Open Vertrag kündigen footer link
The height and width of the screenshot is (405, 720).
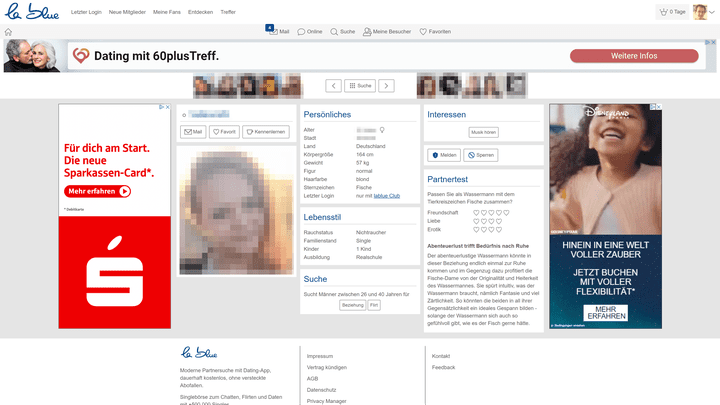click(x=326, y=367)
